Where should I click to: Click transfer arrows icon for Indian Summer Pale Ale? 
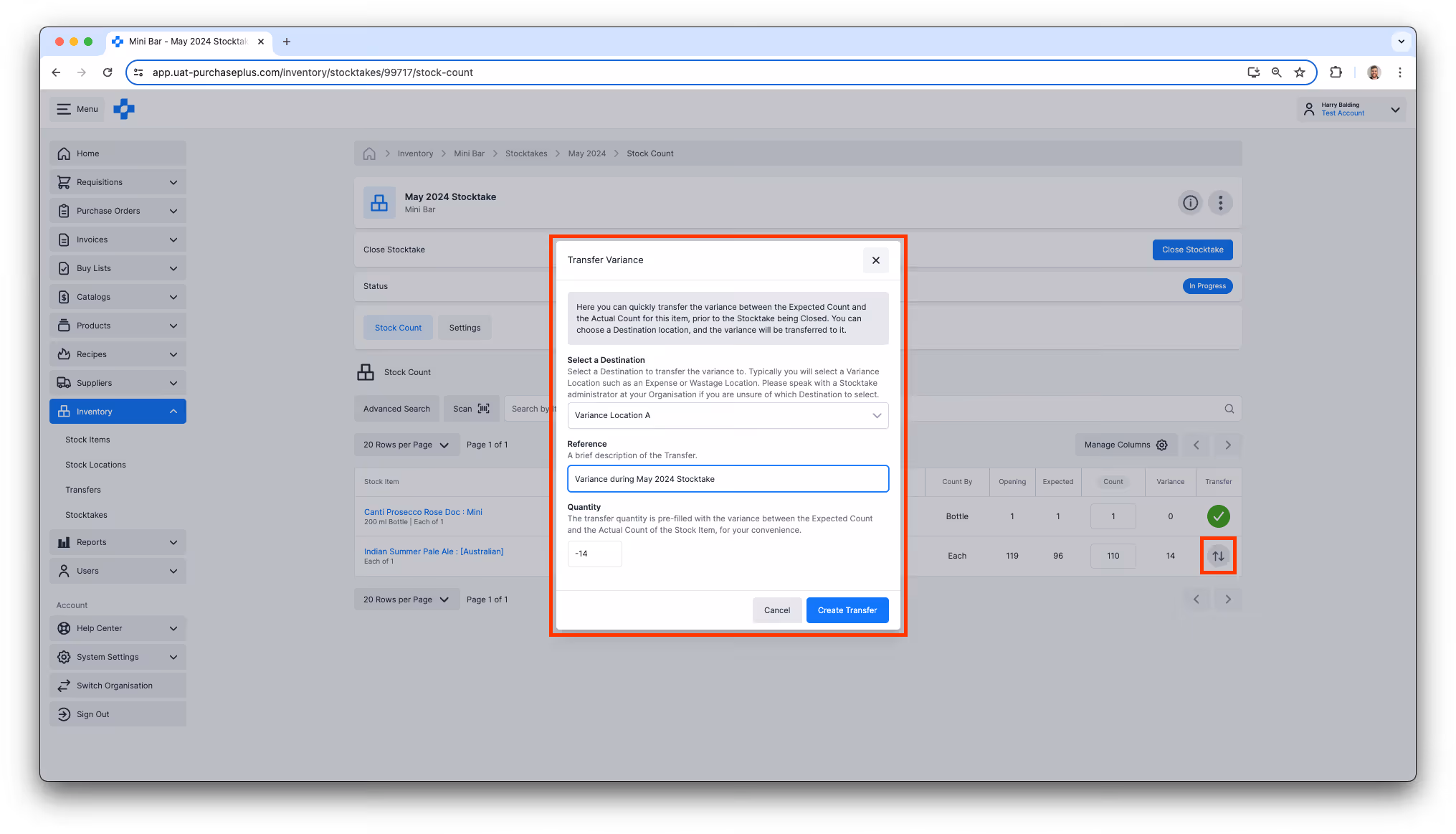[1218, 555]
